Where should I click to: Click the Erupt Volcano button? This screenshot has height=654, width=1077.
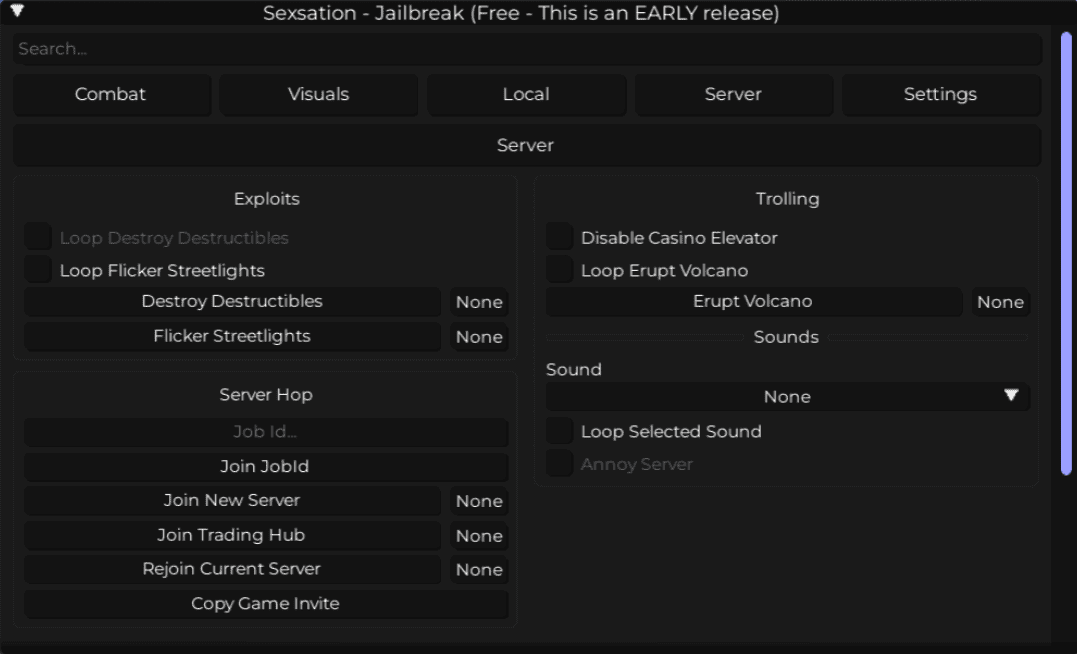(x=753, y=302)
